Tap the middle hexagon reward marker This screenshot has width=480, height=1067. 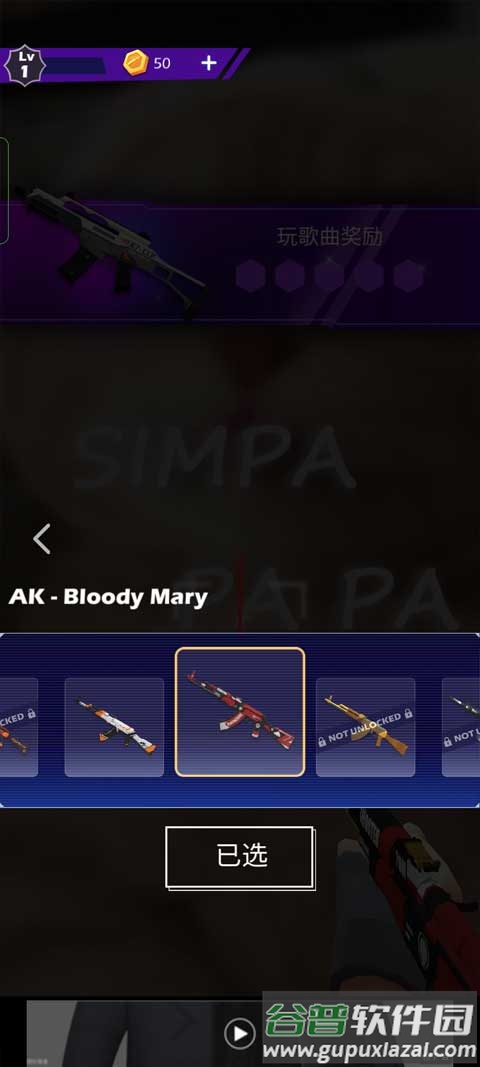tap(329, 276)
